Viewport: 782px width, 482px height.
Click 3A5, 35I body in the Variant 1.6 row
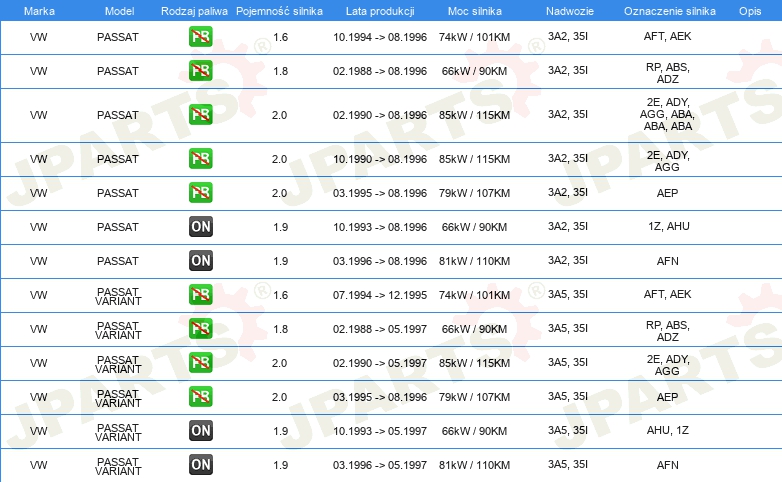pos(568,294)
